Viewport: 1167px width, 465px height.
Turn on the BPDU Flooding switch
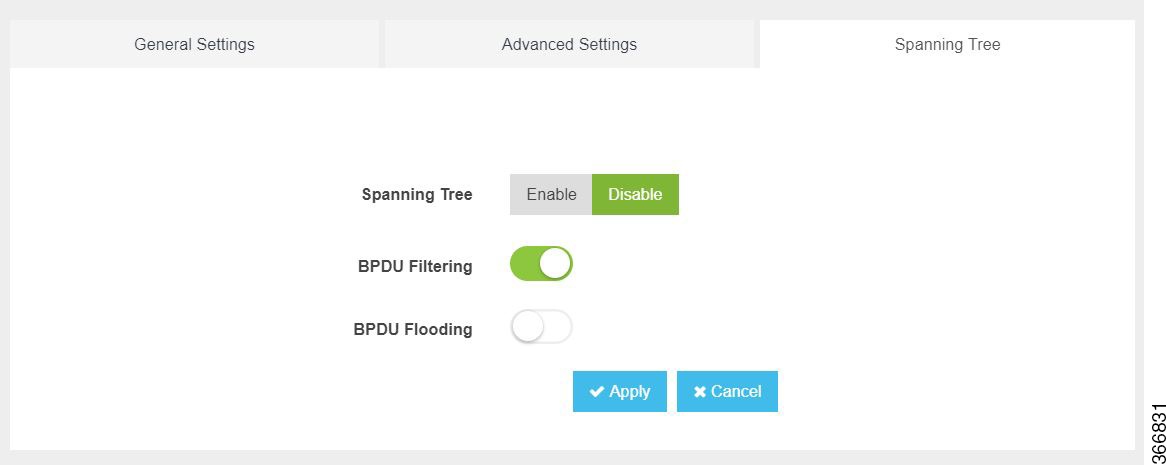point(541,327)
